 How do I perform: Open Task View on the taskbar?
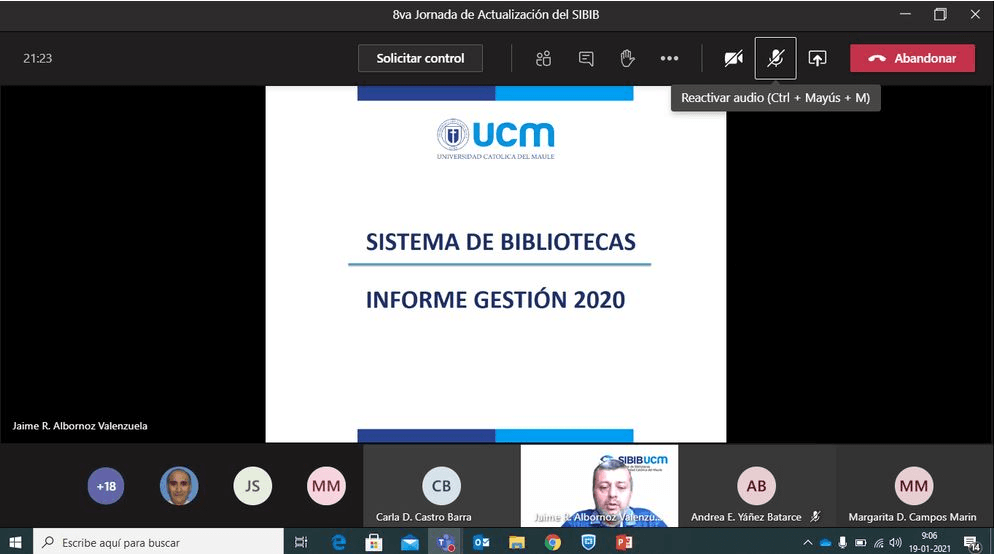click(301, 542)
